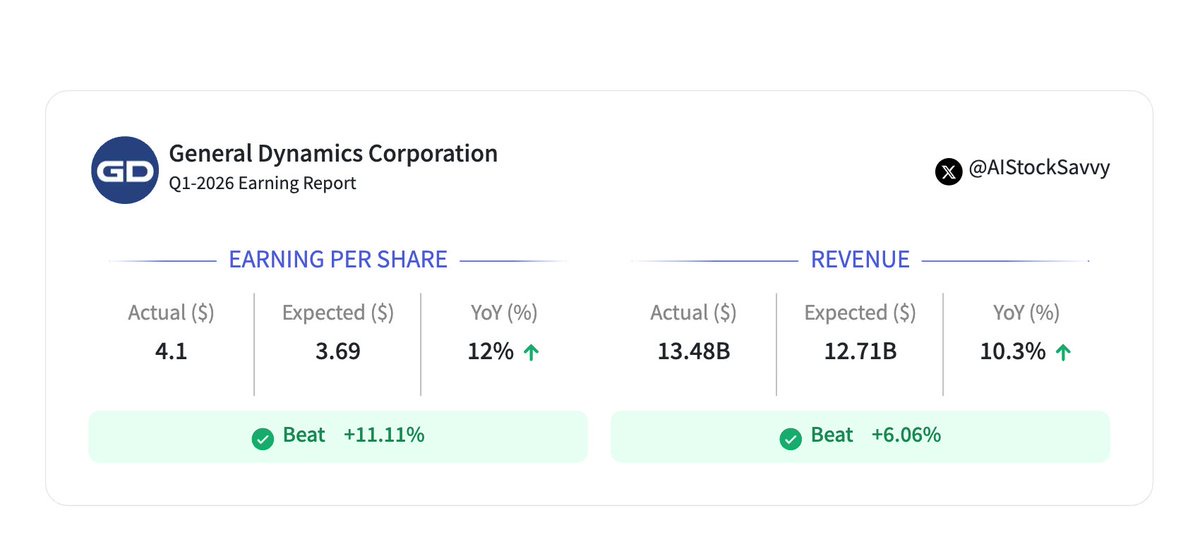The image size is (1200, 549).
Task: Click the EPS green Beat checkmark icon
Action: 263,437
